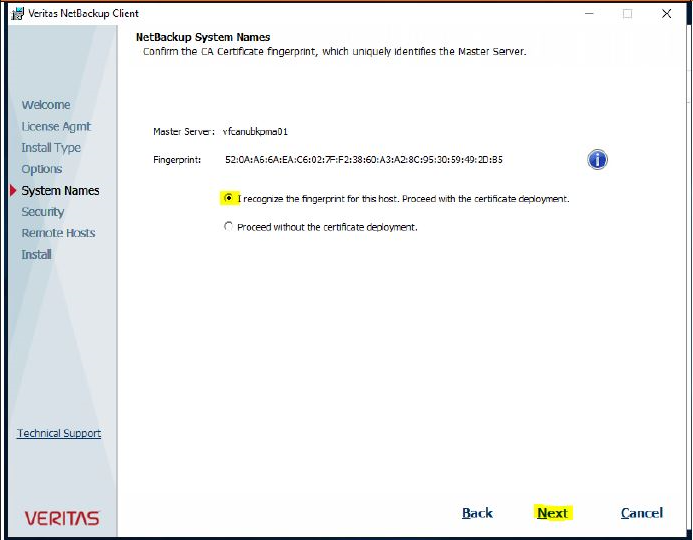
Task: Click the Welcome step in sidebar
Action: click(46, 105)
